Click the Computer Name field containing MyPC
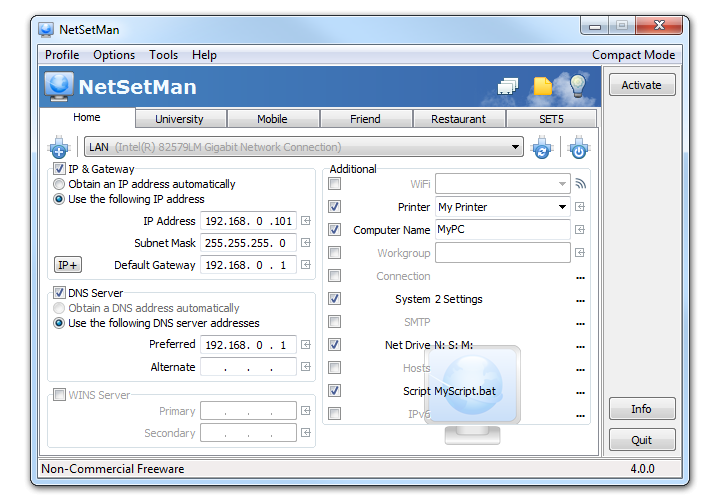720x500 pixels. [x=503, y=229]
